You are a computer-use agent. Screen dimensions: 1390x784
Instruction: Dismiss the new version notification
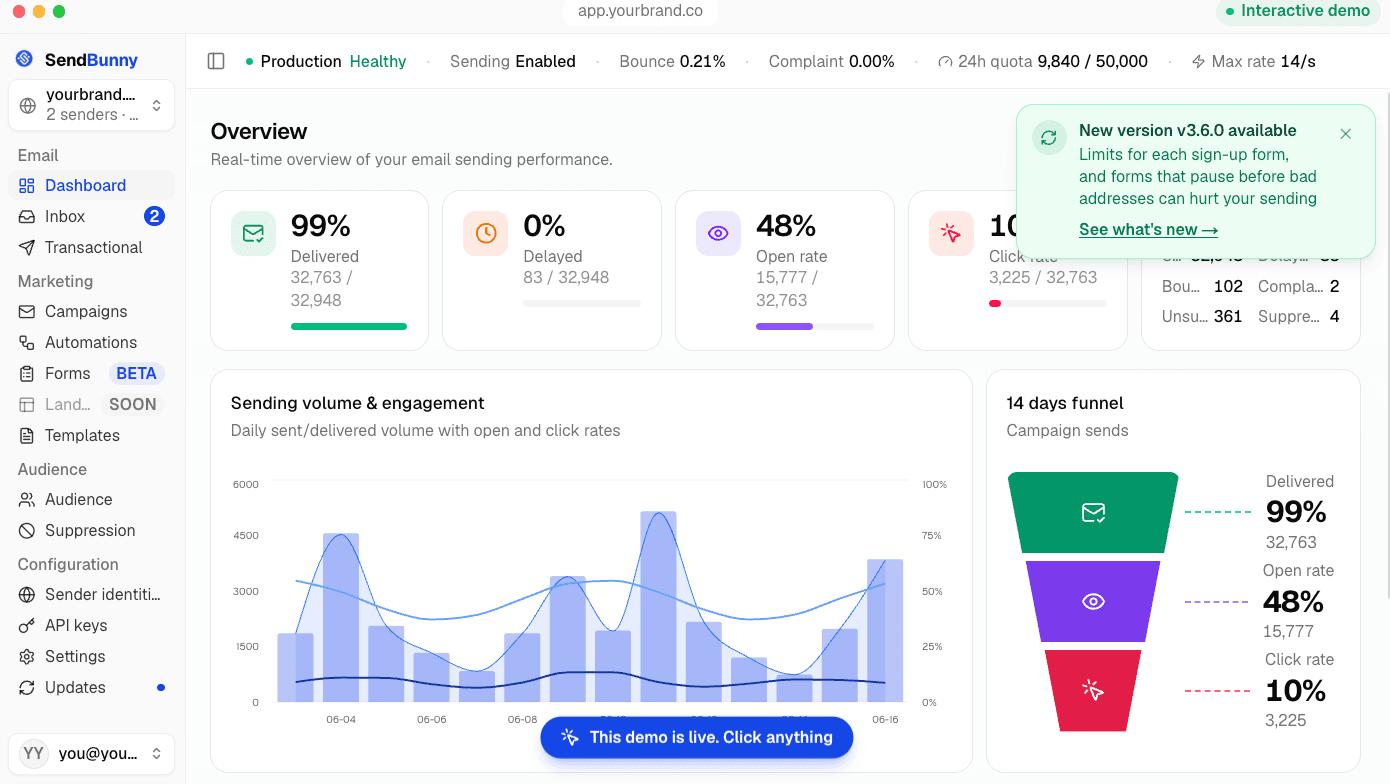point(1345,134)
